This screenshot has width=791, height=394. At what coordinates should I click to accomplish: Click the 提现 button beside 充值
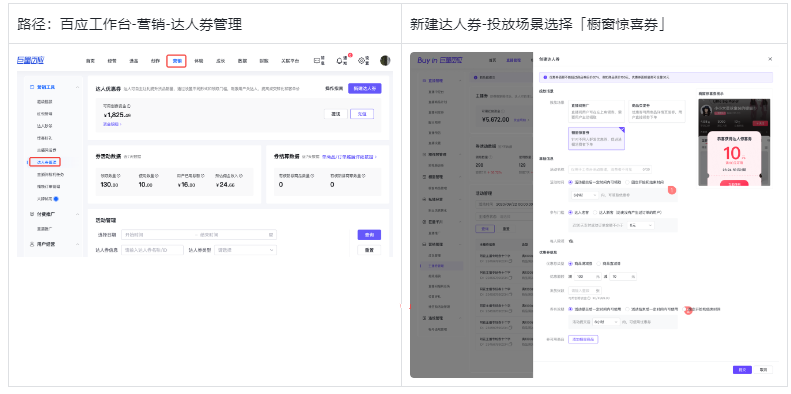(335, 114)
